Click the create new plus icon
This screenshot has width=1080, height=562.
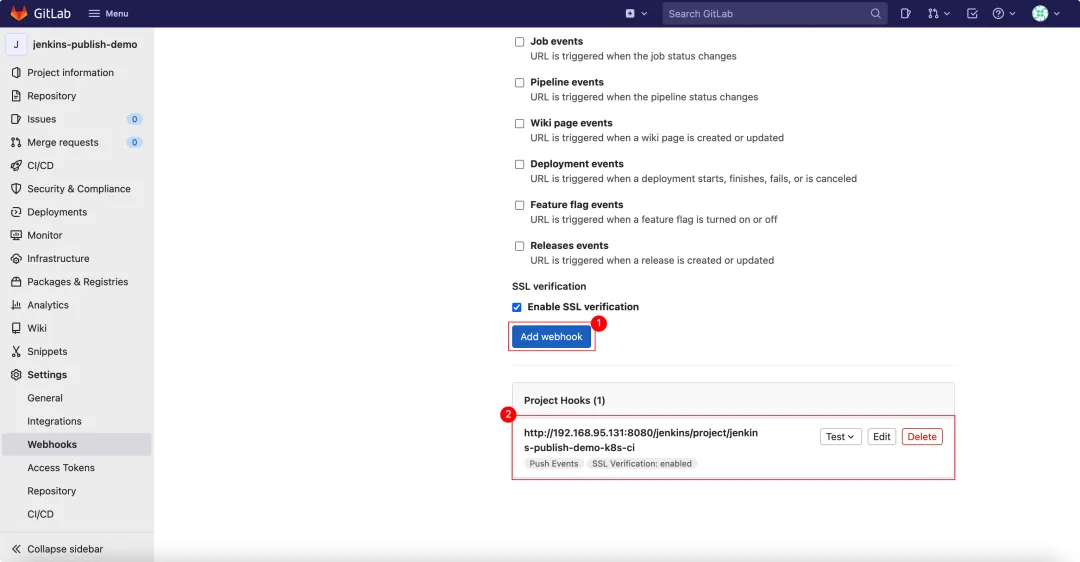[630, 13]
